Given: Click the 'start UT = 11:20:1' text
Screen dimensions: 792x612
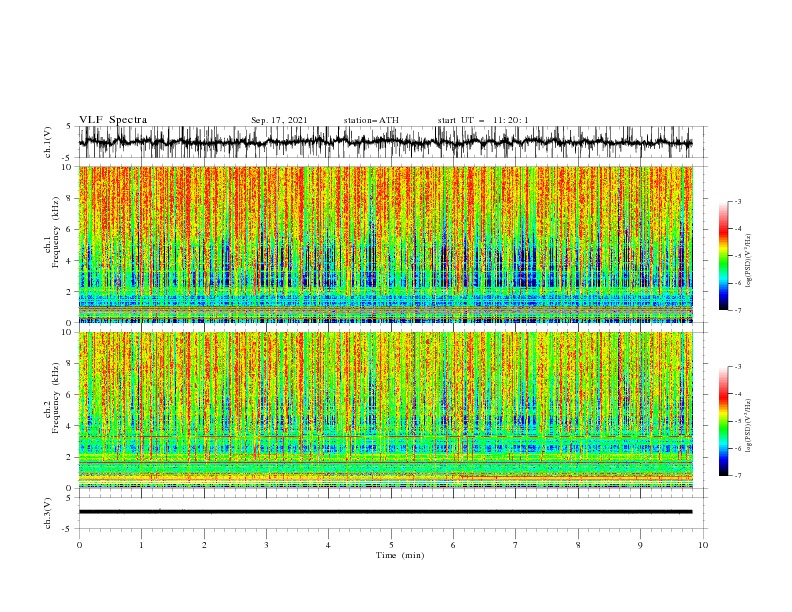Looking at the screenshot, I should click(x=483, y=120).
